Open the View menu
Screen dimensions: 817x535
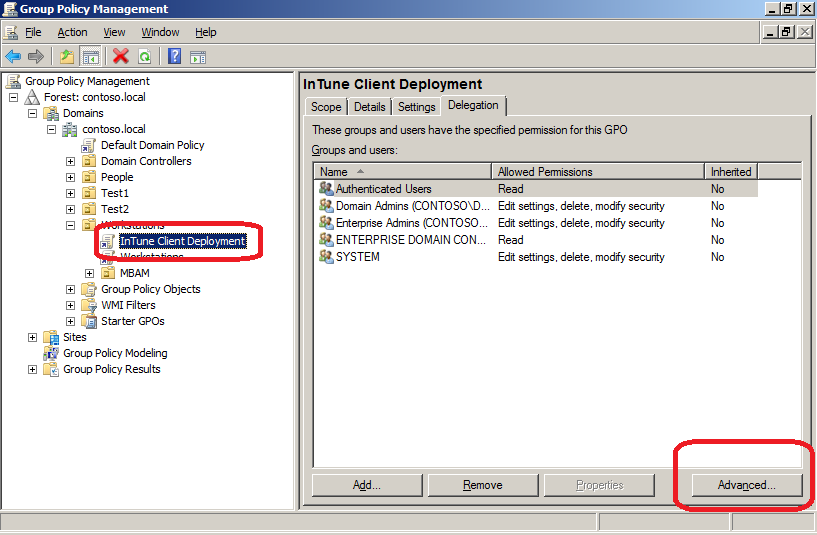pyautogui.click(x=114, y=32)
